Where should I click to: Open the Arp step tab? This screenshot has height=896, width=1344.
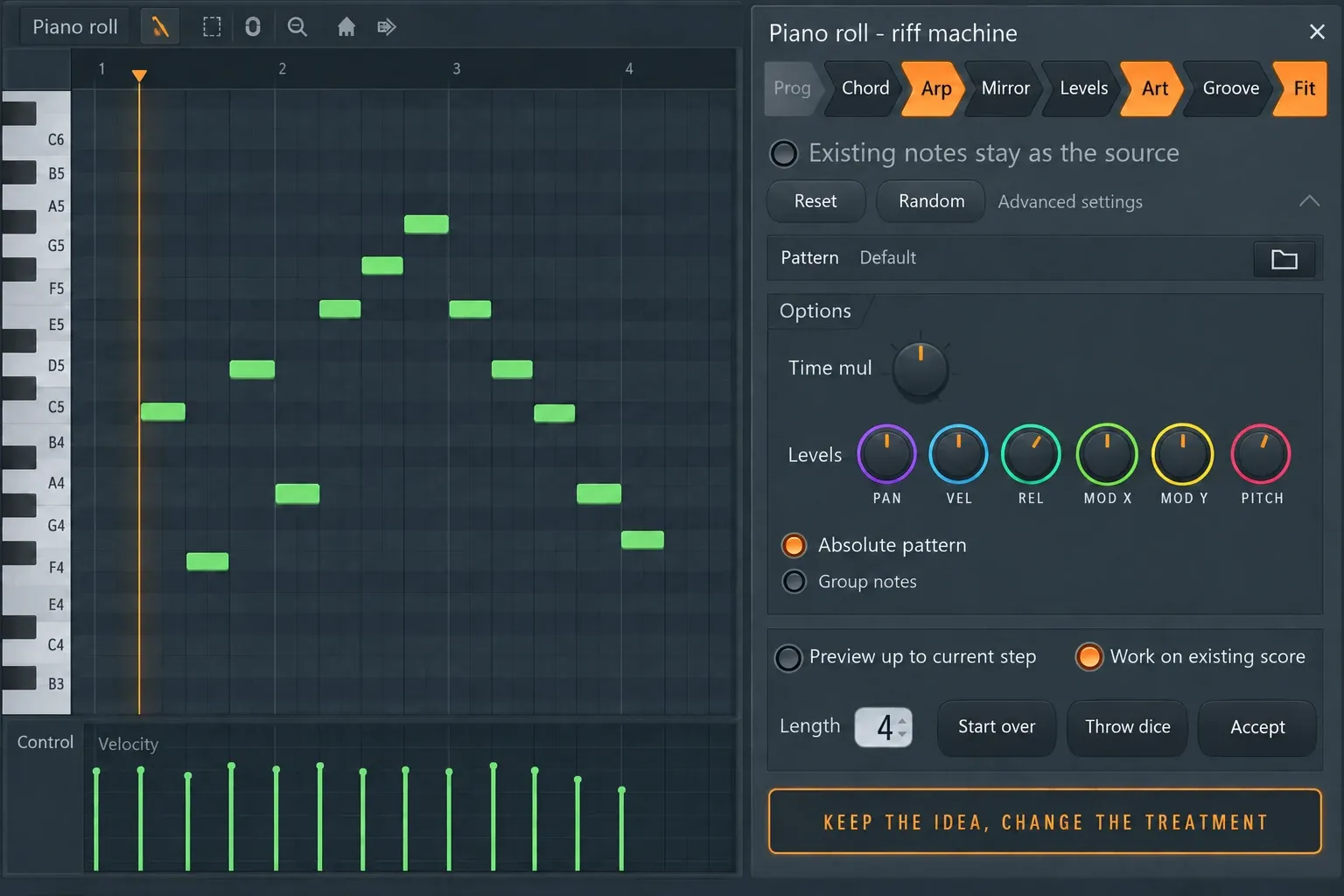pos(935,88)
